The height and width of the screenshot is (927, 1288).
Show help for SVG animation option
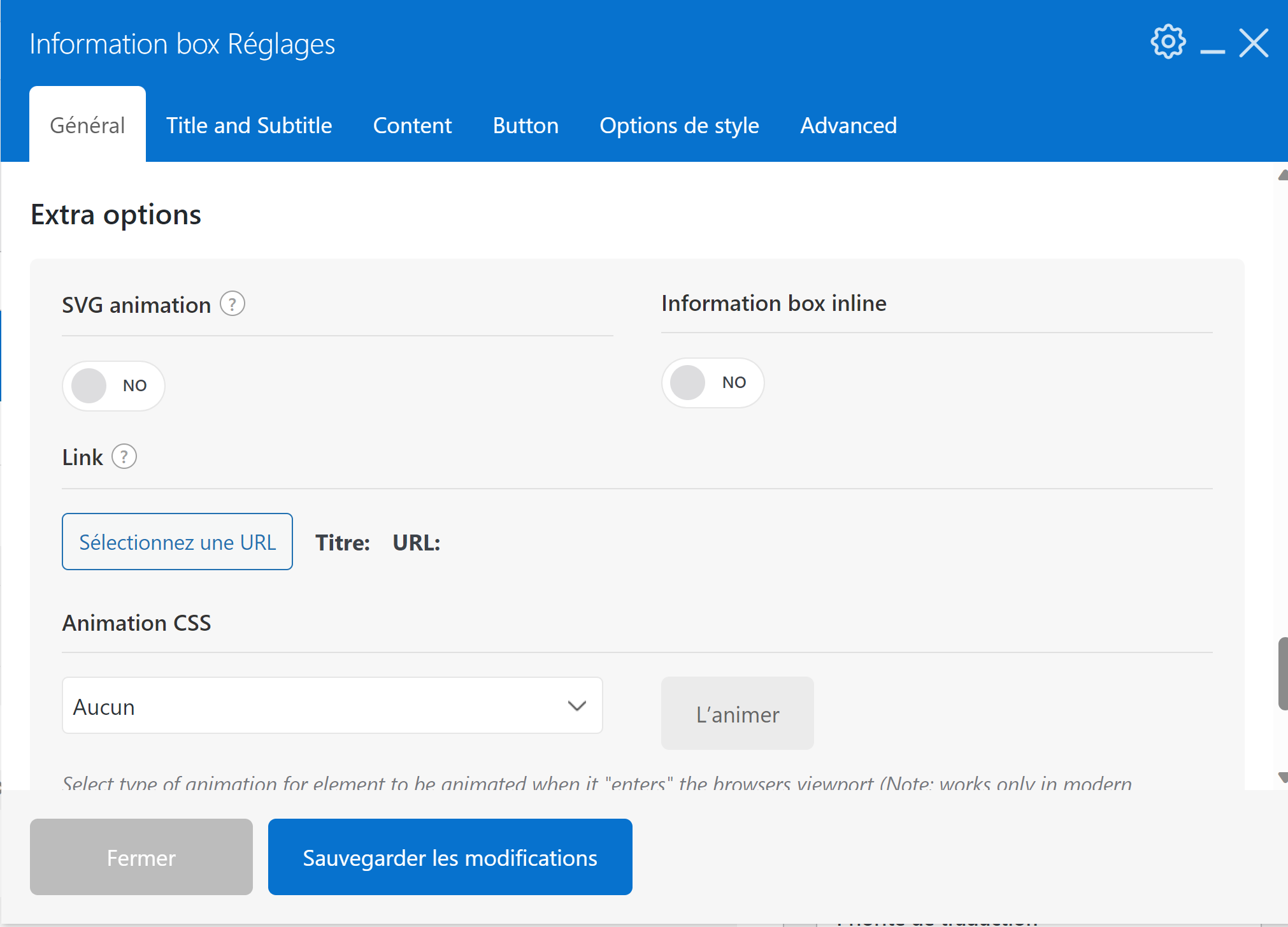(x=233, y=304)
